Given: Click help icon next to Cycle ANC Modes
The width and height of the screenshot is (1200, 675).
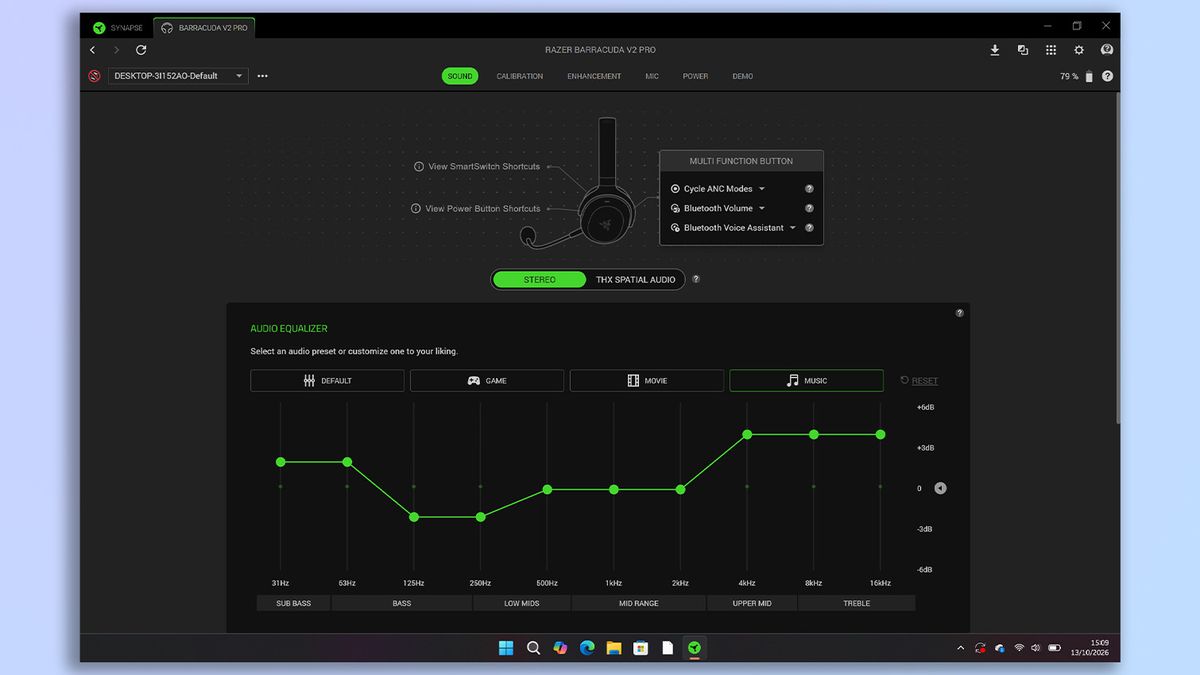Looking at the screenshot, I should (809, 189).
